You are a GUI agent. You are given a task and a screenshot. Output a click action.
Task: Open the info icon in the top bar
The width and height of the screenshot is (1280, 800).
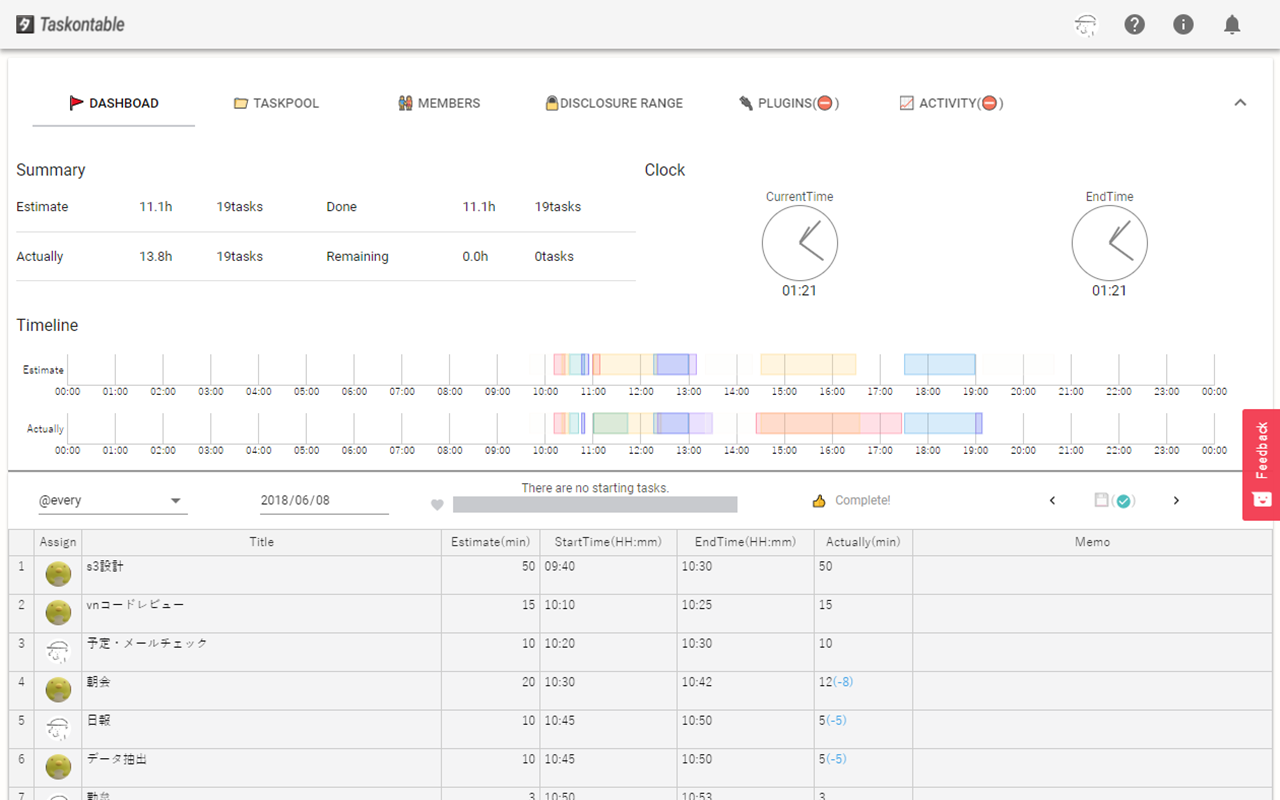[1183, 24]
